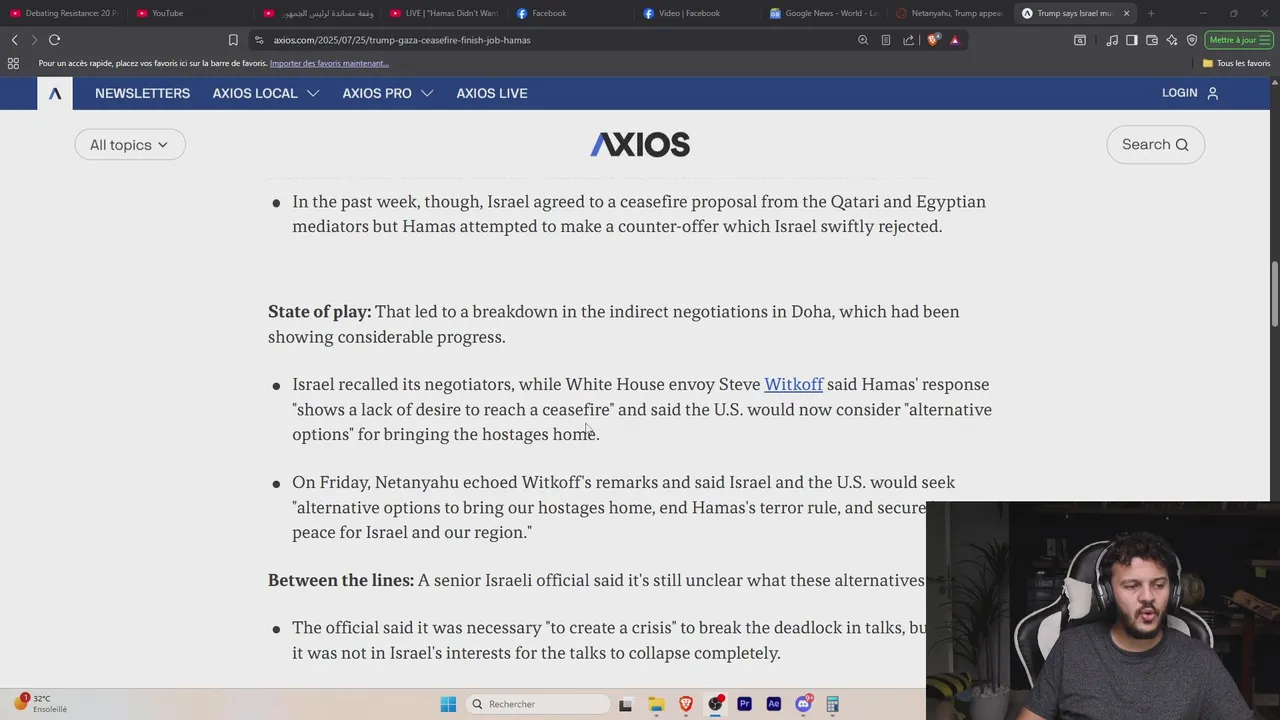Bookmark this page with the bookmark icon
Viewport: 1280px width, 720px height.
click(x=233, y=40)
